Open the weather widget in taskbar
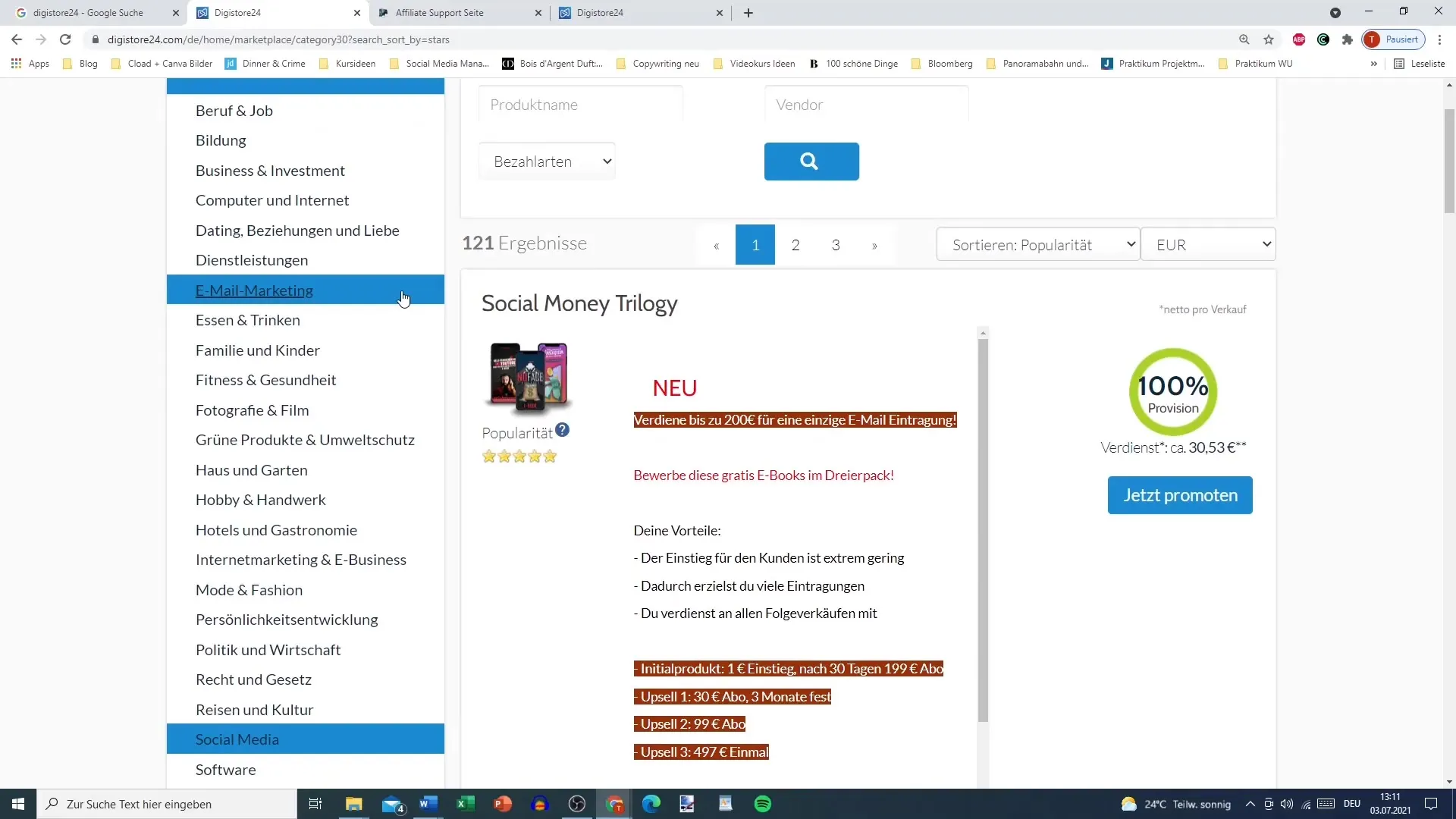 click(1176, 804)
